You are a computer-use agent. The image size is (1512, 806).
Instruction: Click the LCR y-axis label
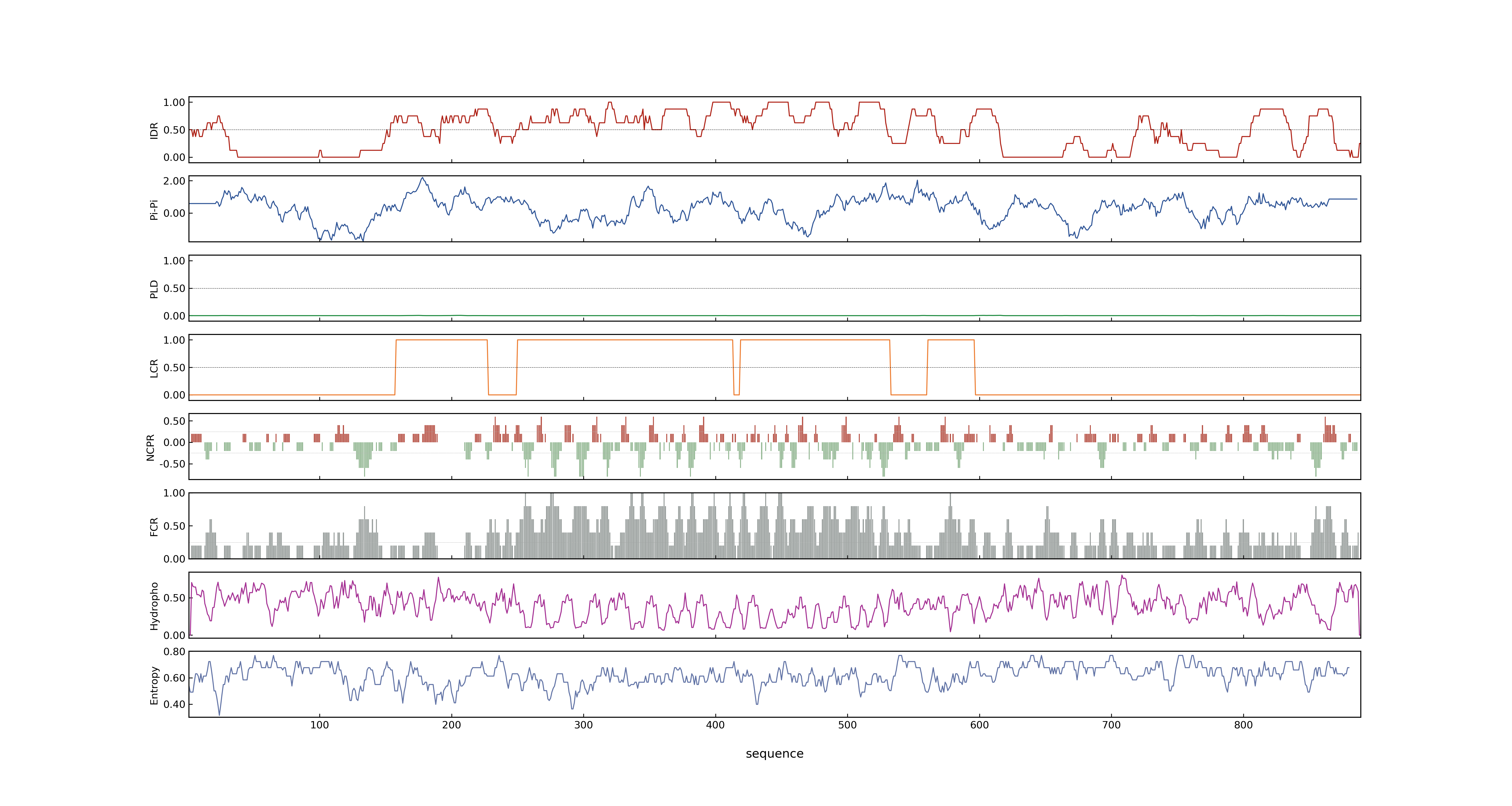(154, 368)
